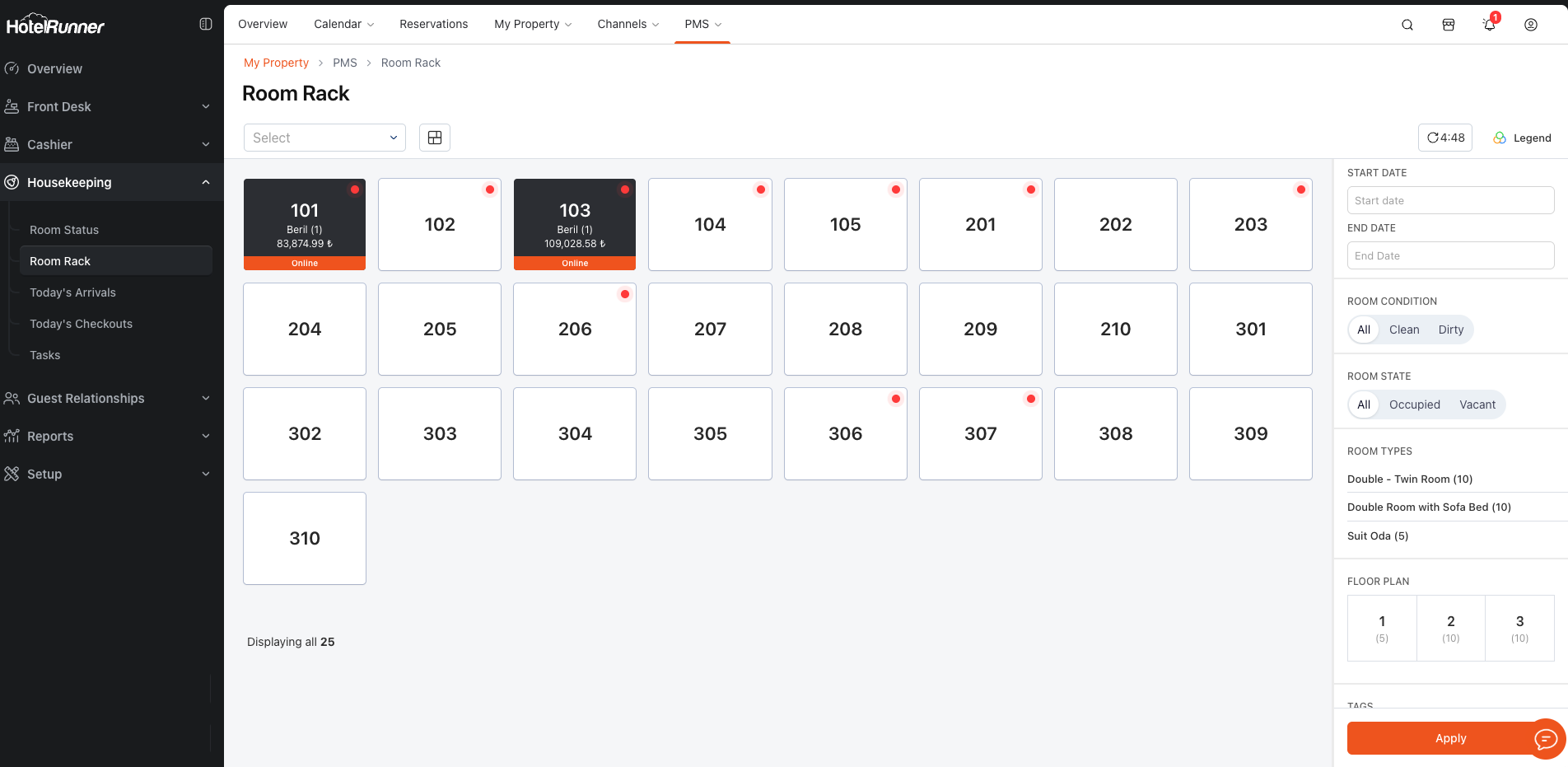The height and width of the screenshot is (767, 1568).
Task: Filter room condition by Clean
Action: 1404,330
